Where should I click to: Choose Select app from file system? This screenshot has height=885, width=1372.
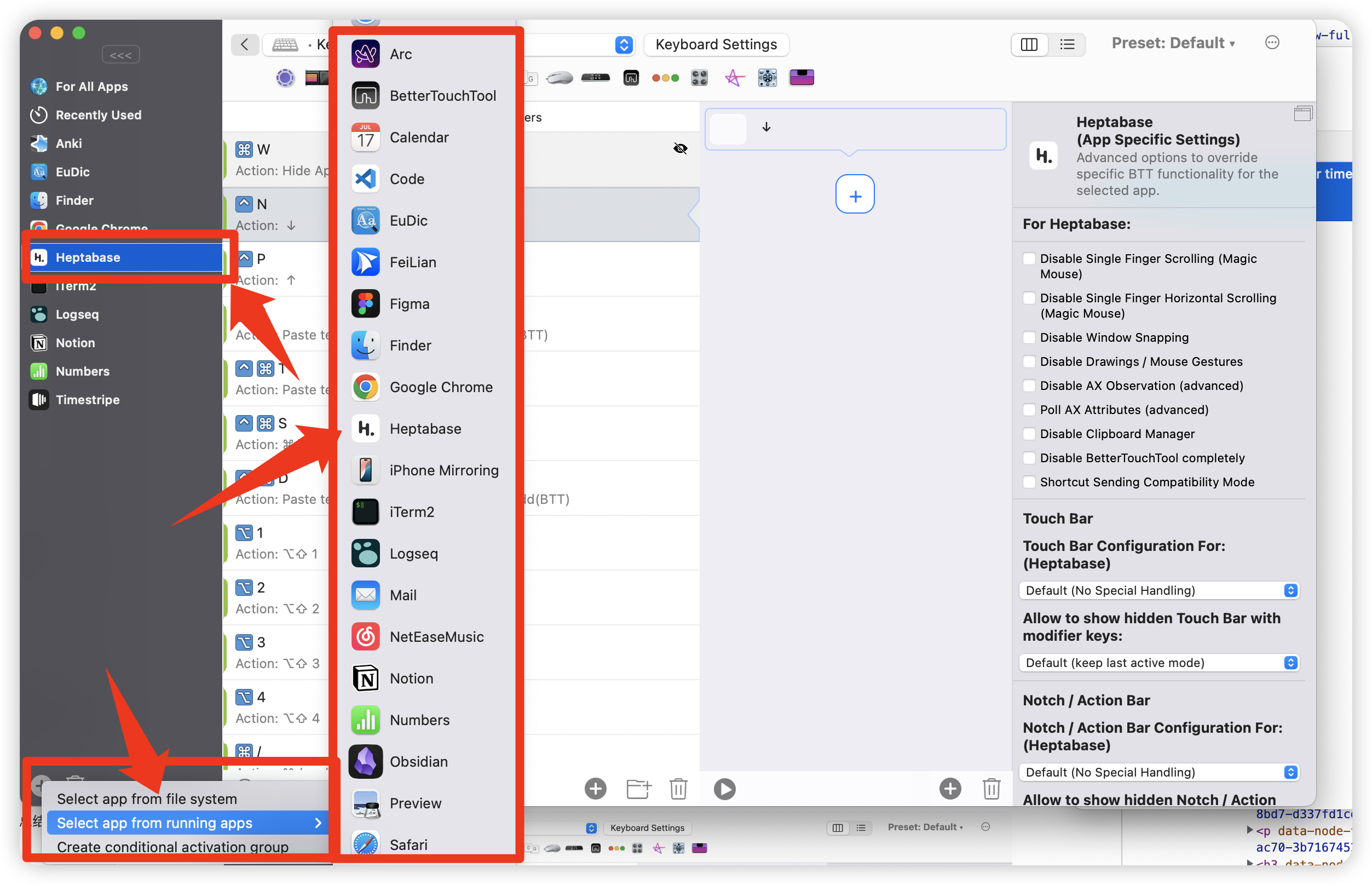point(147,799)
